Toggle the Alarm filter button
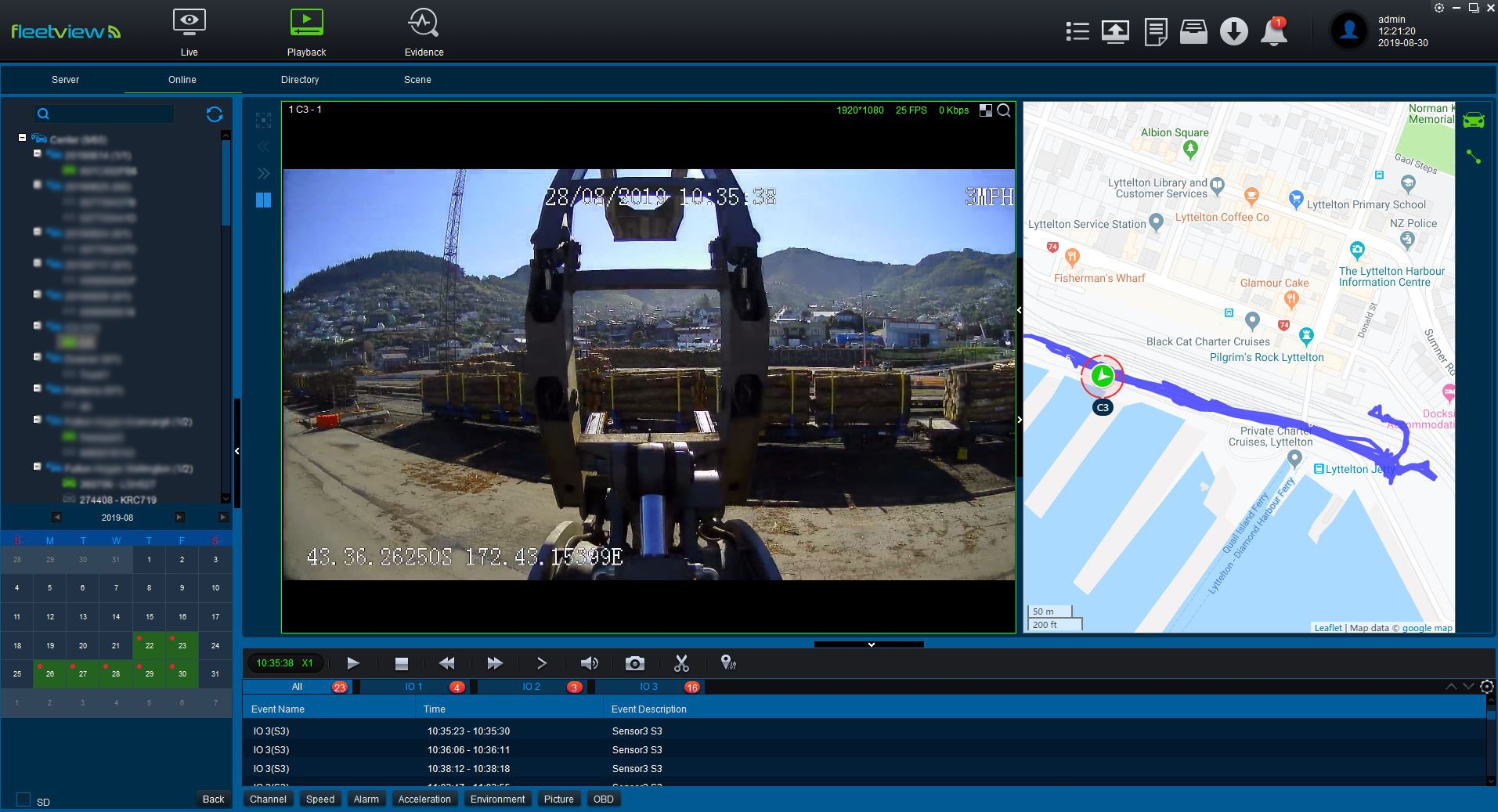 [x=366, y=799]
